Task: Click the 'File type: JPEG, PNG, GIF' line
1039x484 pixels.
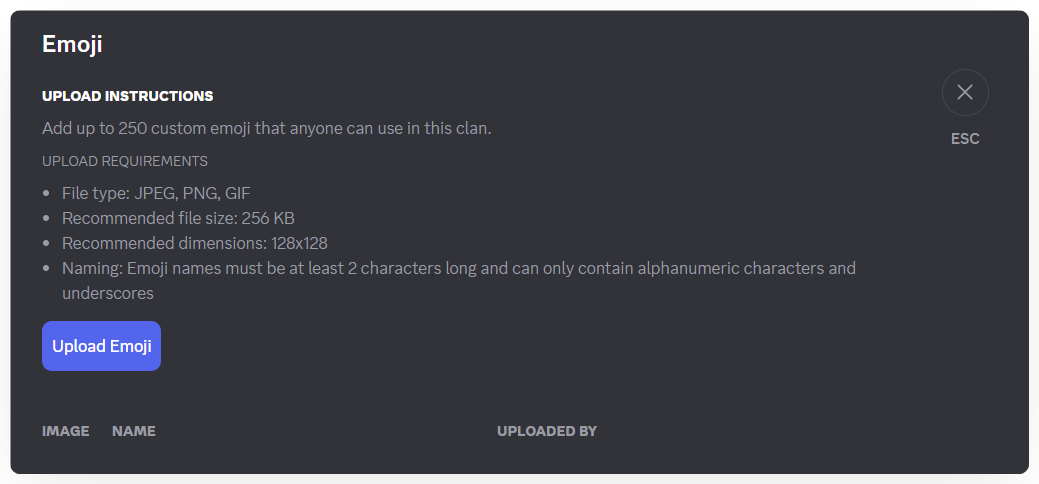Action: coord(156,193)
